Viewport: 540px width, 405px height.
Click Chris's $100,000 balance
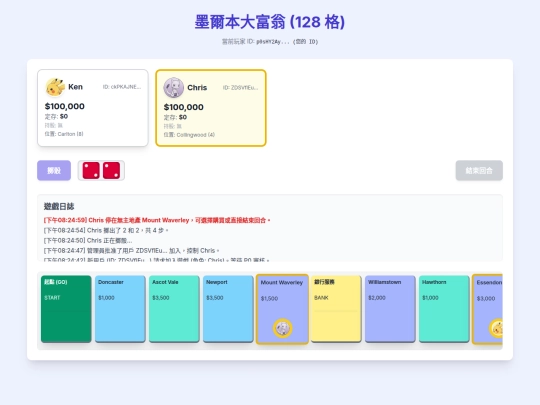(x=184, y=107)
